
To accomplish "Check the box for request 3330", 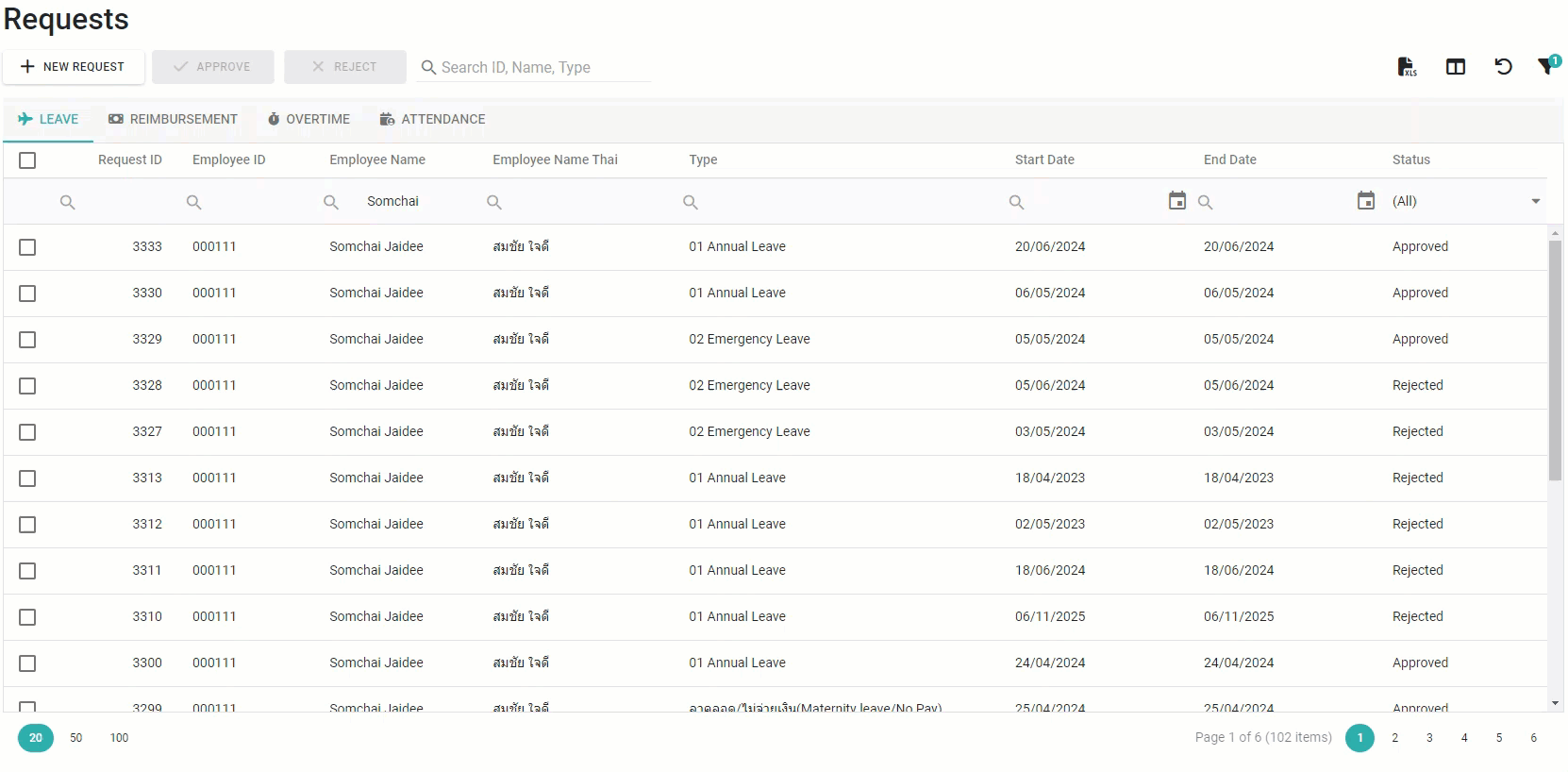I will [x=27, y=294].
